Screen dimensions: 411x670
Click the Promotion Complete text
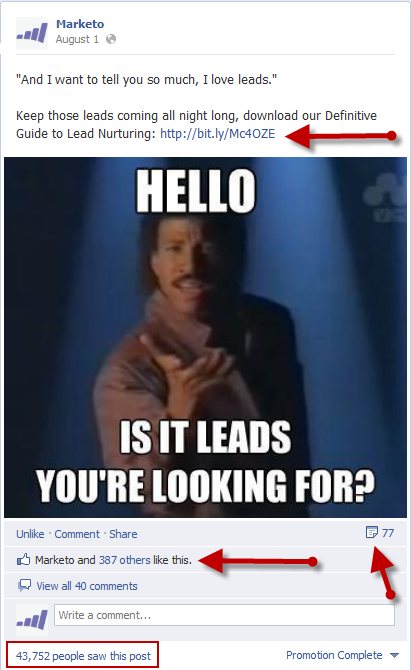[334, 655]
